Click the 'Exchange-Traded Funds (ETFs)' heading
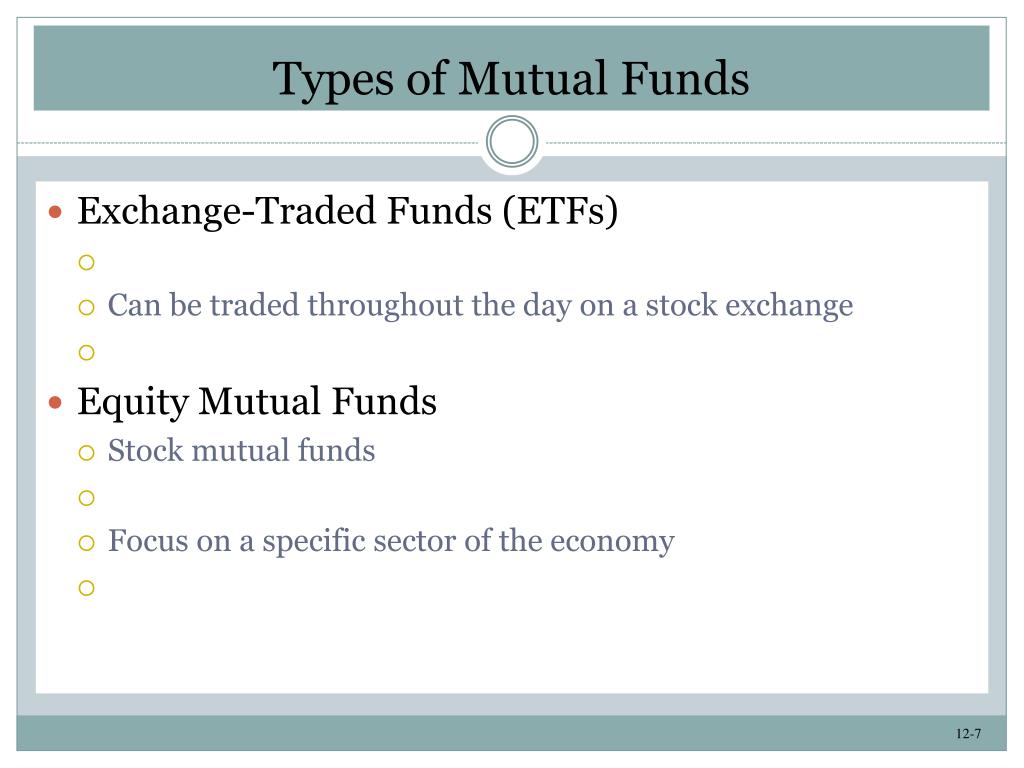The width and height of the screenshot is (1024, 768). pyautogui.click(x=347, y=212)
